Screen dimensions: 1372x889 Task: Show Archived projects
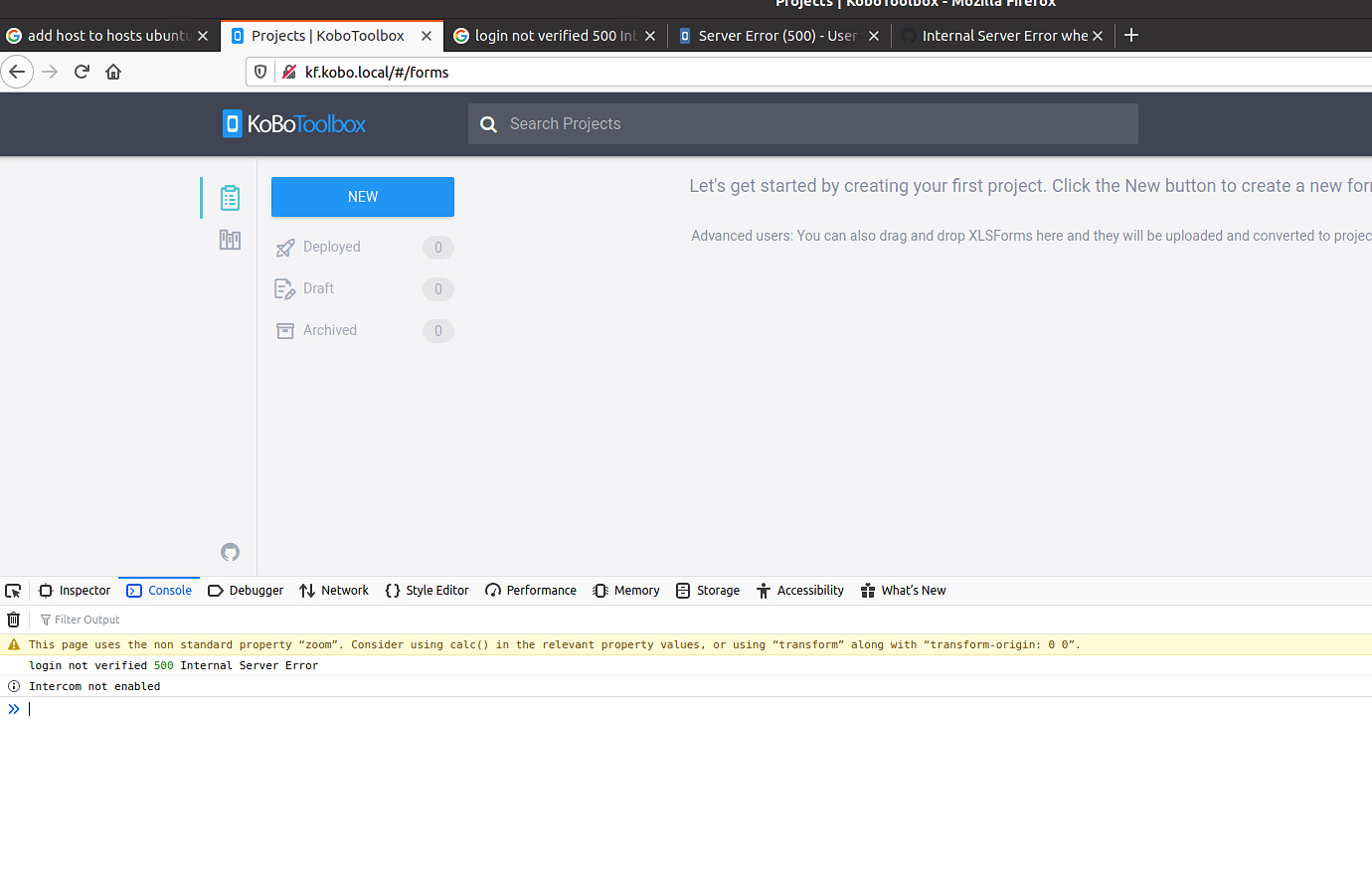329,330
